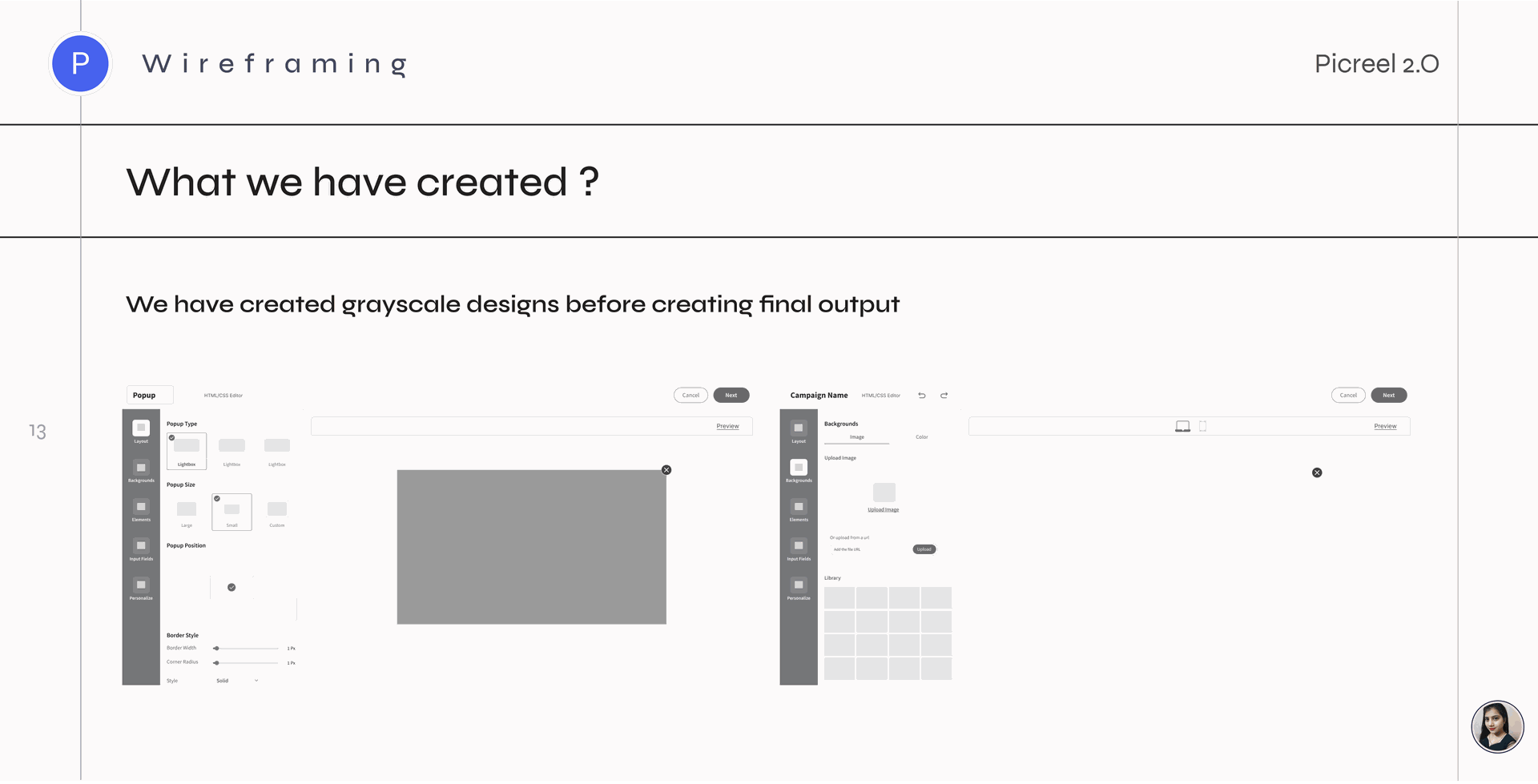Select the Large popup size option

[x=187, y=513]
